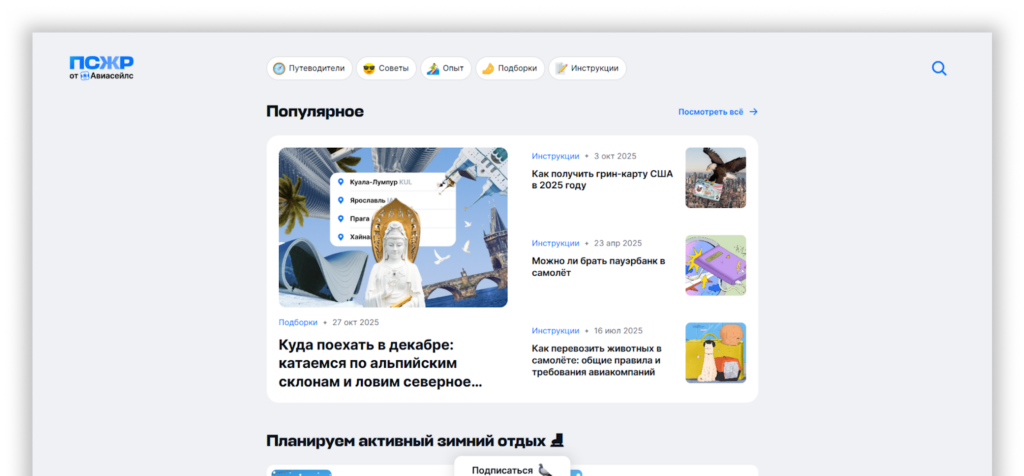Click the sunglasses emoji in Советы

coord(369,69)
